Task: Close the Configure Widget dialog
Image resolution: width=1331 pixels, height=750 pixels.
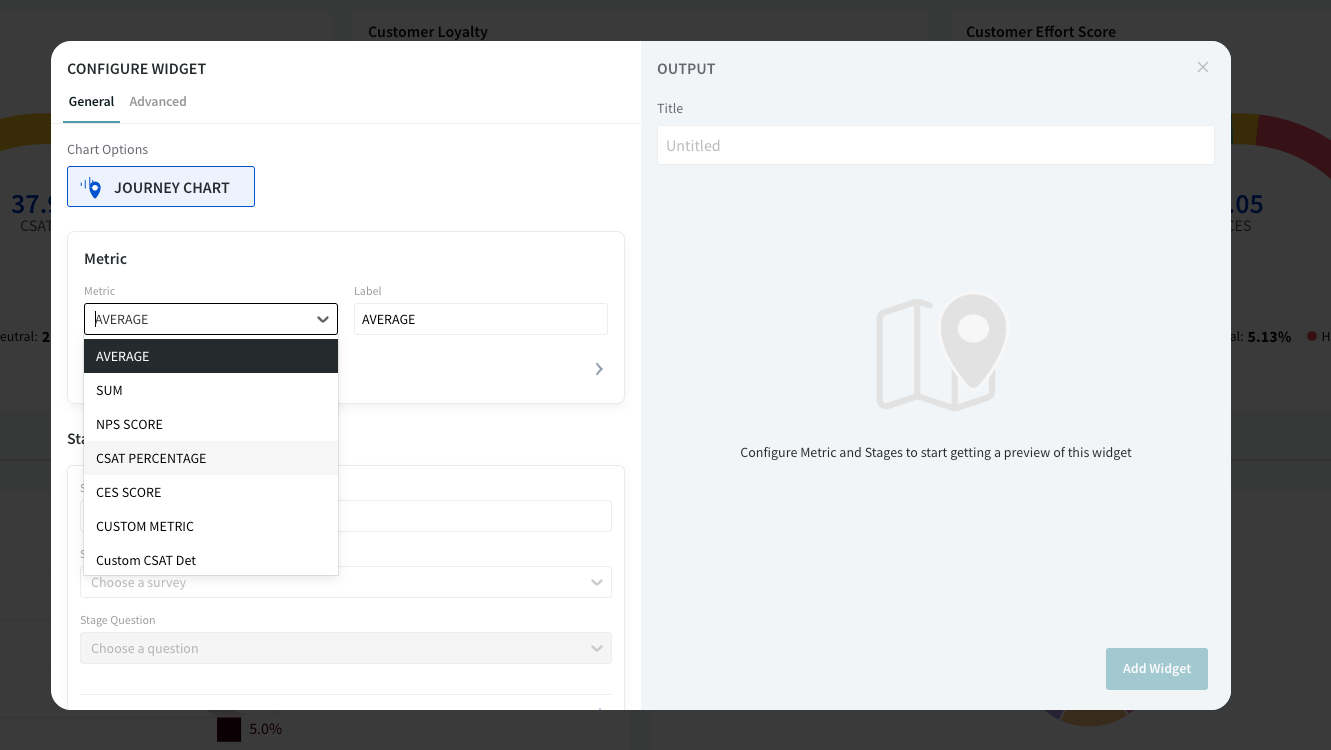Action: (x=1202, y=67)
